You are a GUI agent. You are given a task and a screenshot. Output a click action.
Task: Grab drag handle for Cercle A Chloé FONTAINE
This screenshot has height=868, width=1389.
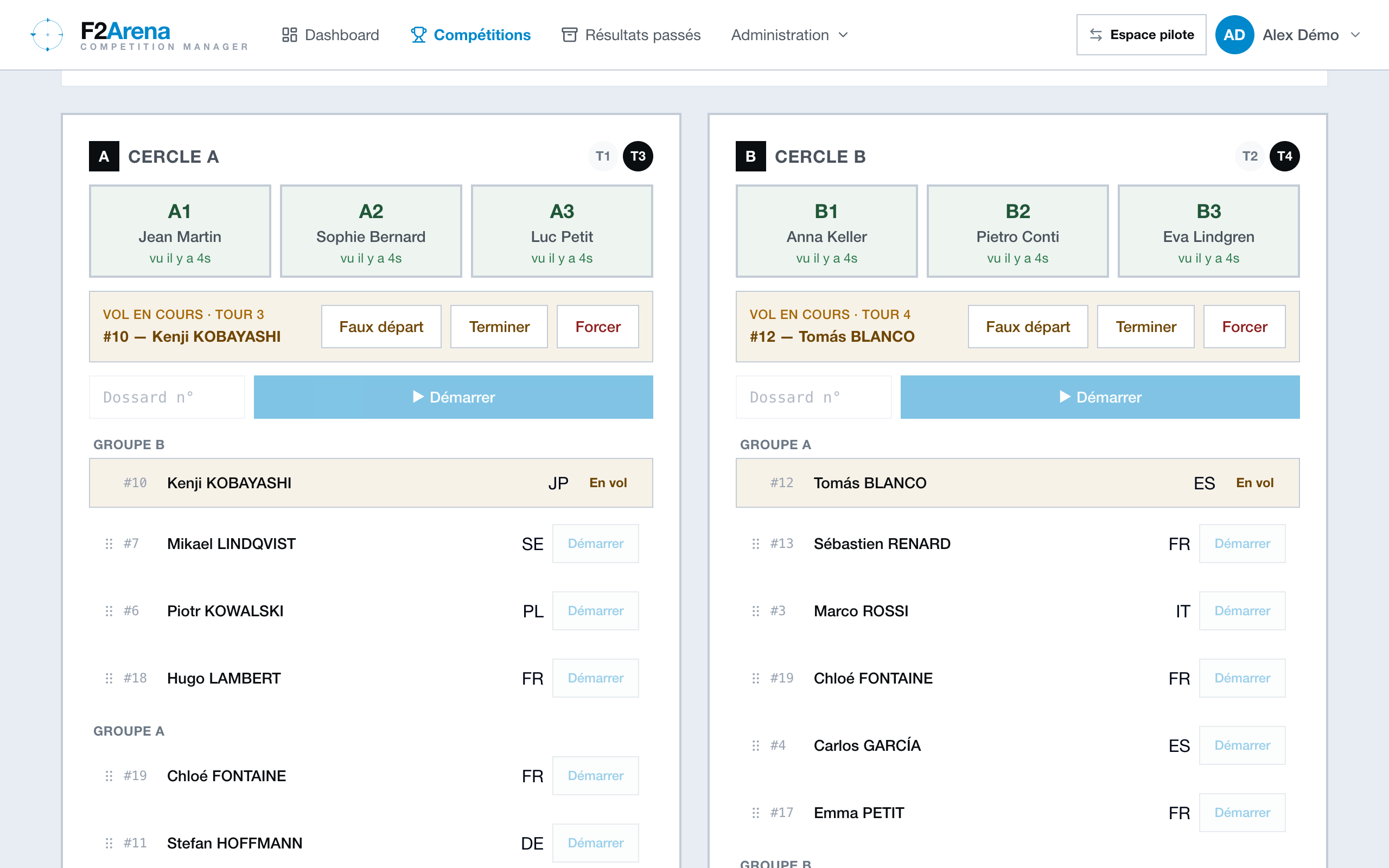109,776
